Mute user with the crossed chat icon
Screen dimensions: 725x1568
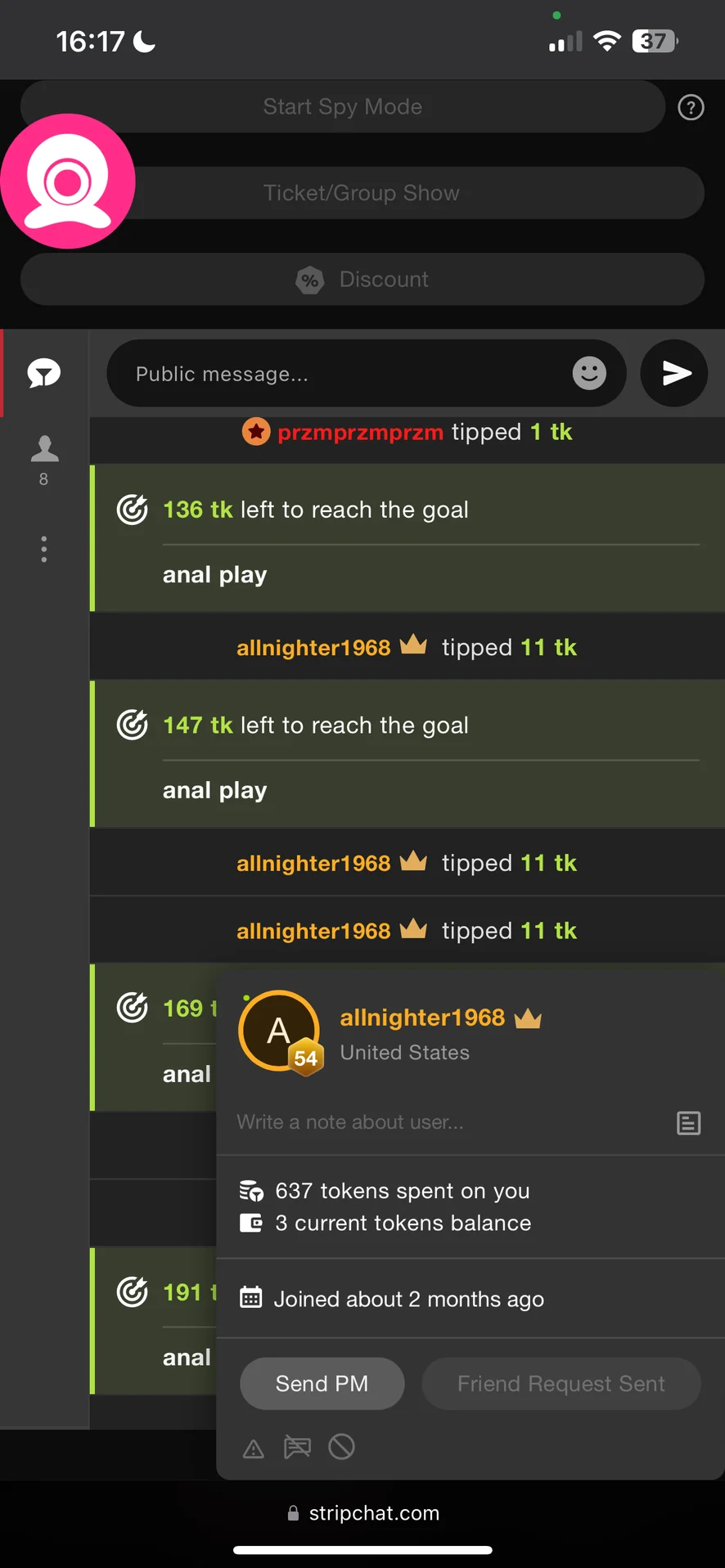point(297,1447)
